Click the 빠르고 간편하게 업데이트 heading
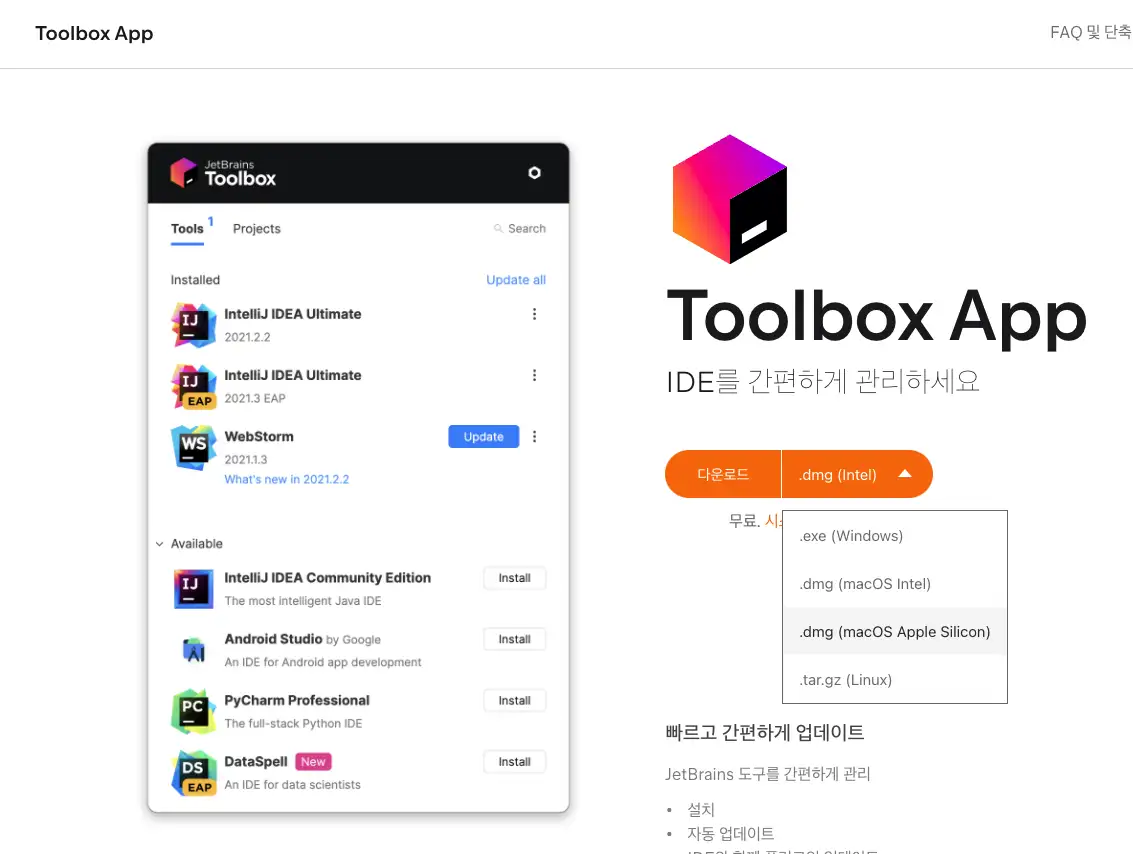The width and height of the screenshot is (1133, 854). point(764,733)
